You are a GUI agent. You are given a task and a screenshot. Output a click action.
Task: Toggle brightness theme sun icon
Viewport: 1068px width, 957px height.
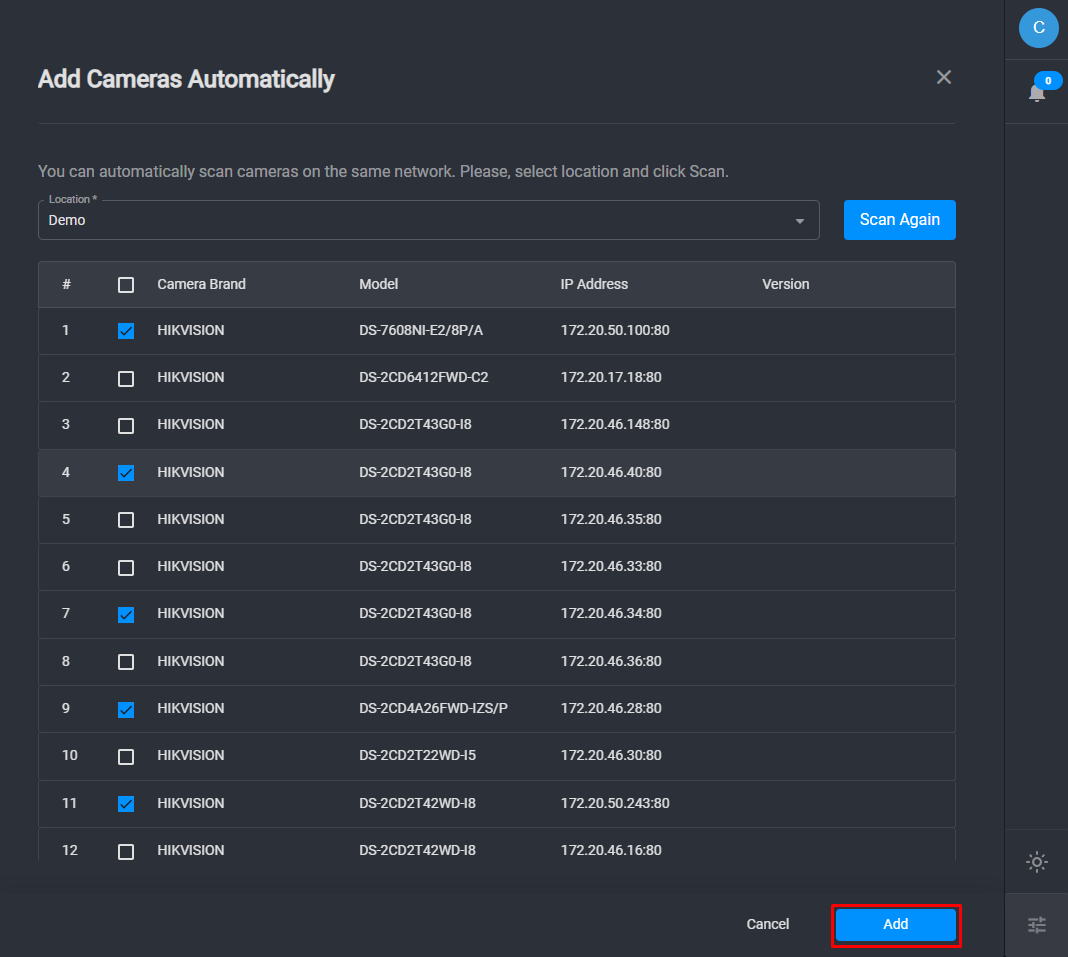pyautogui.click(x=1037, y=862)
